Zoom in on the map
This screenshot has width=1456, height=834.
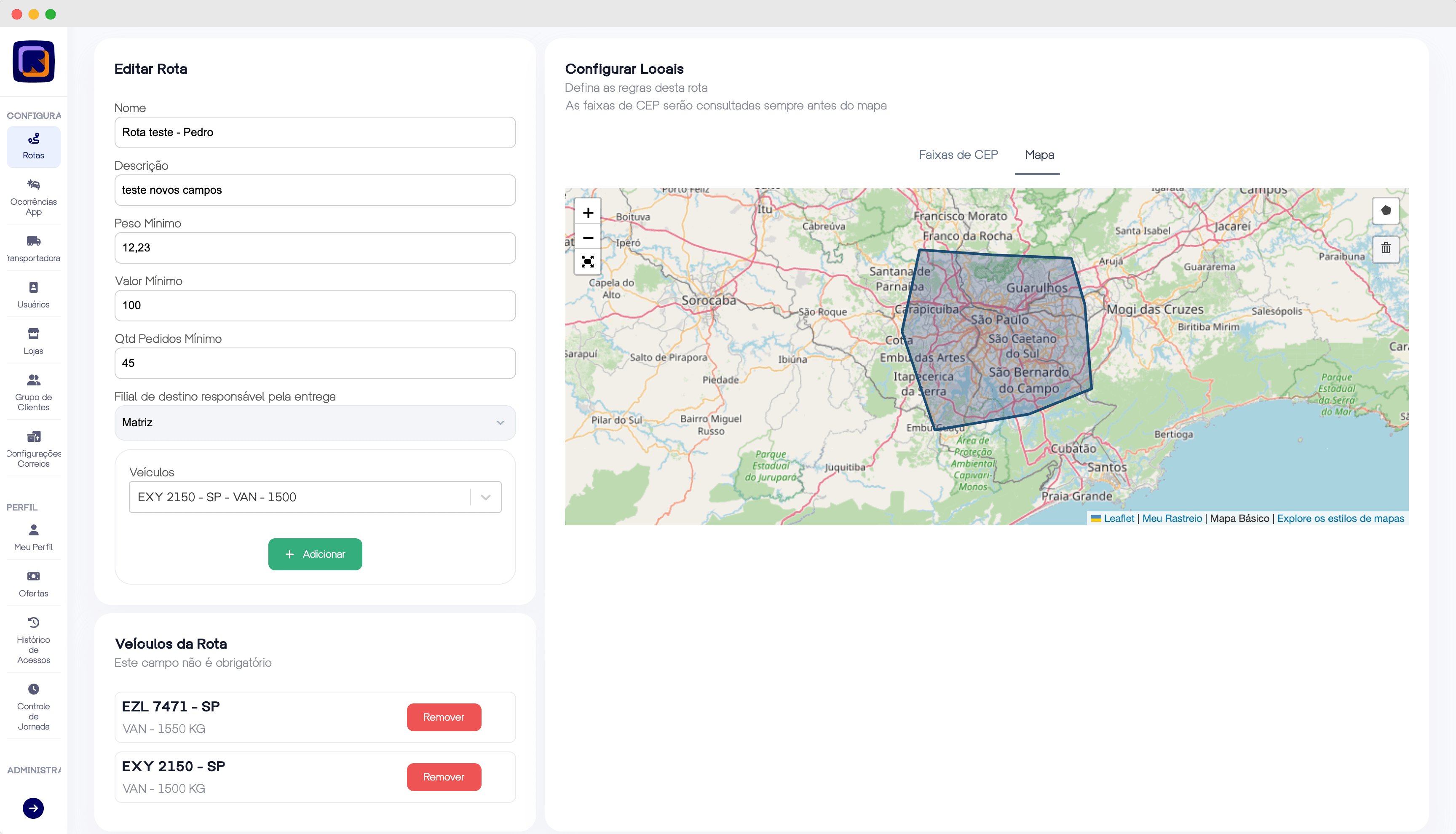click(588, 213)
